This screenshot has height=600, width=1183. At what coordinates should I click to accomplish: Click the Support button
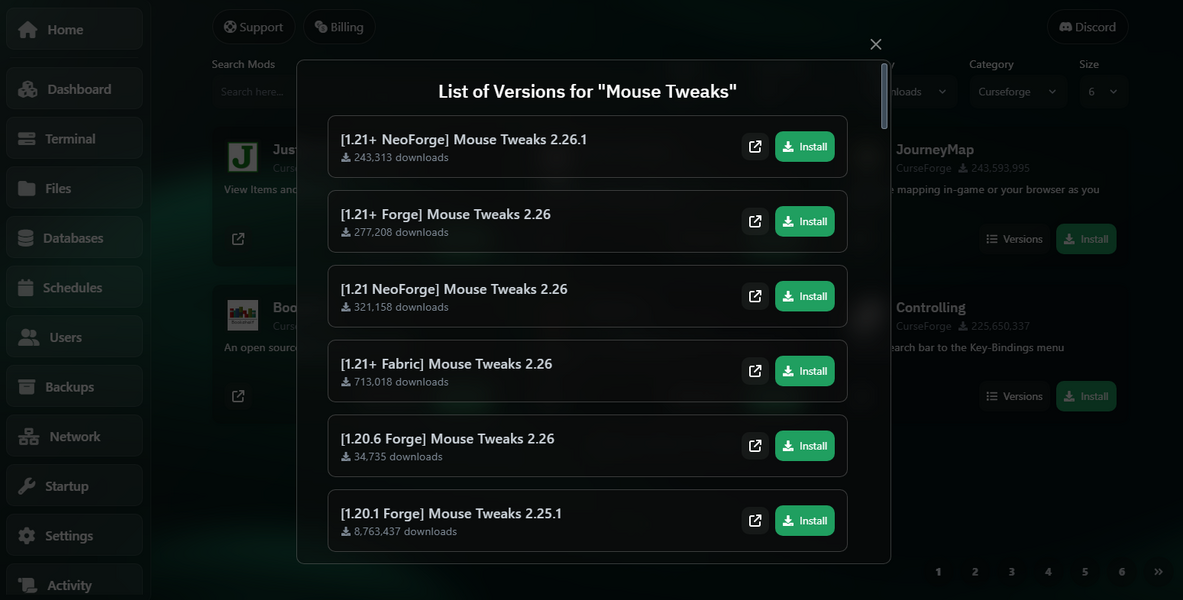(x=253, y=27)
